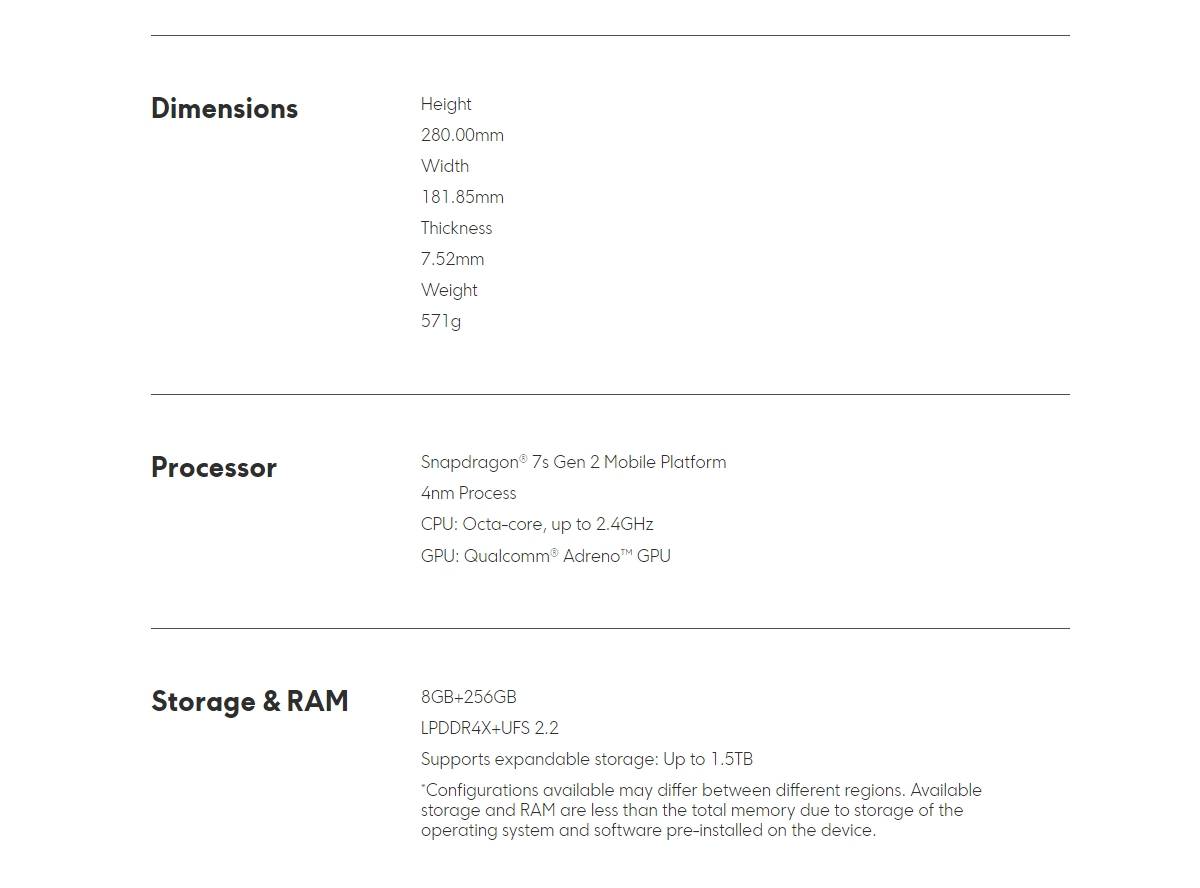
Task: Click the LPDDR4X+UFS 2.2 text
Action: [x=490, y=728]
